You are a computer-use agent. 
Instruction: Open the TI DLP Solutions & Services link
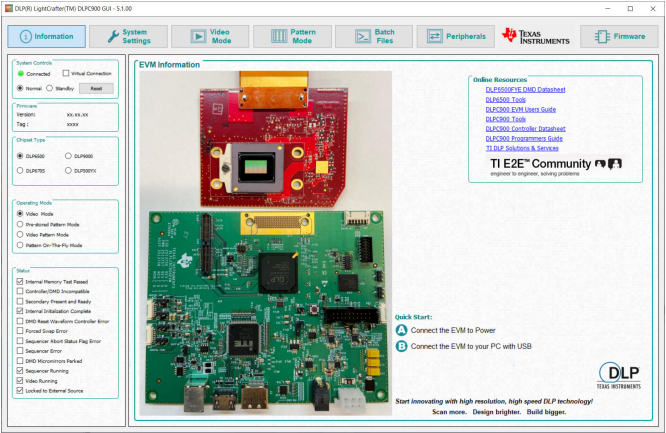click(x=522, y=148)
